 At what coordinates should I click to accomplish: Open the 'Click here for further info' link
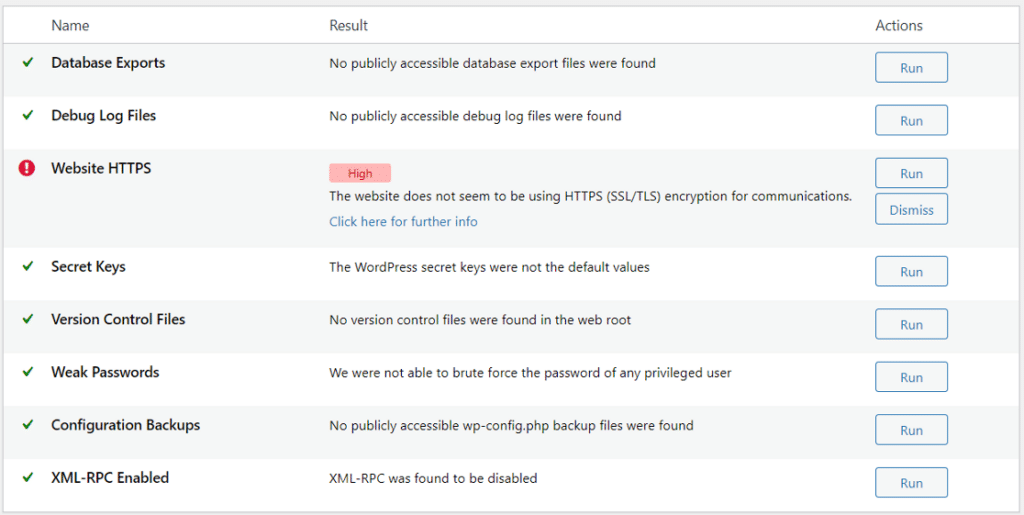[403, 222]
